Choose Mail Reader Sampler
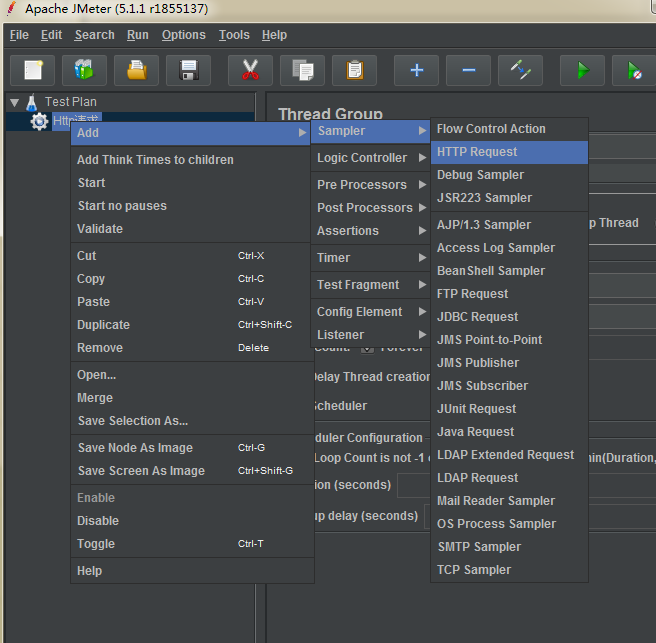The height and width of the screenshot is (643, 656). (x=509, y=501)
